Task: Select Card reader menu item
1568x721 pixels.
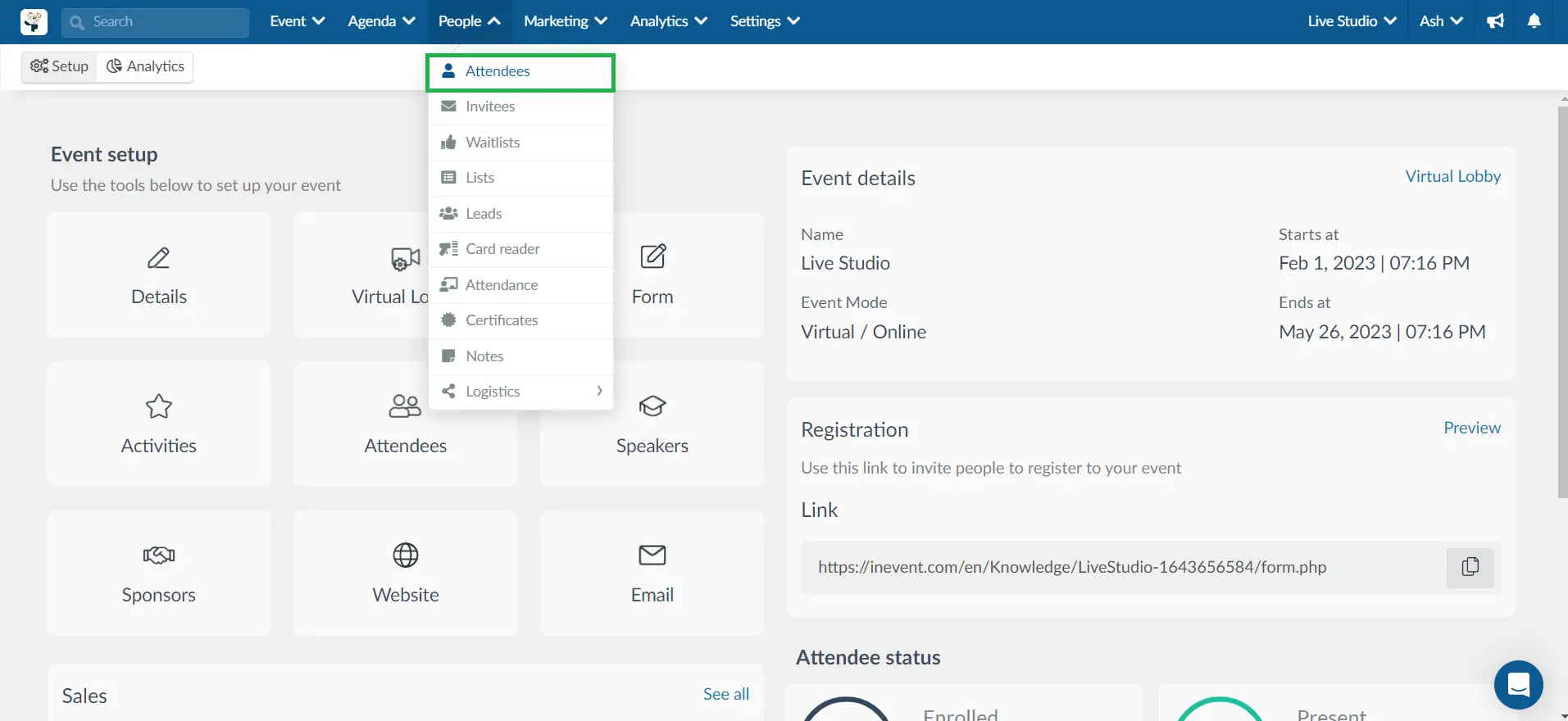Action: coord(520,249)
